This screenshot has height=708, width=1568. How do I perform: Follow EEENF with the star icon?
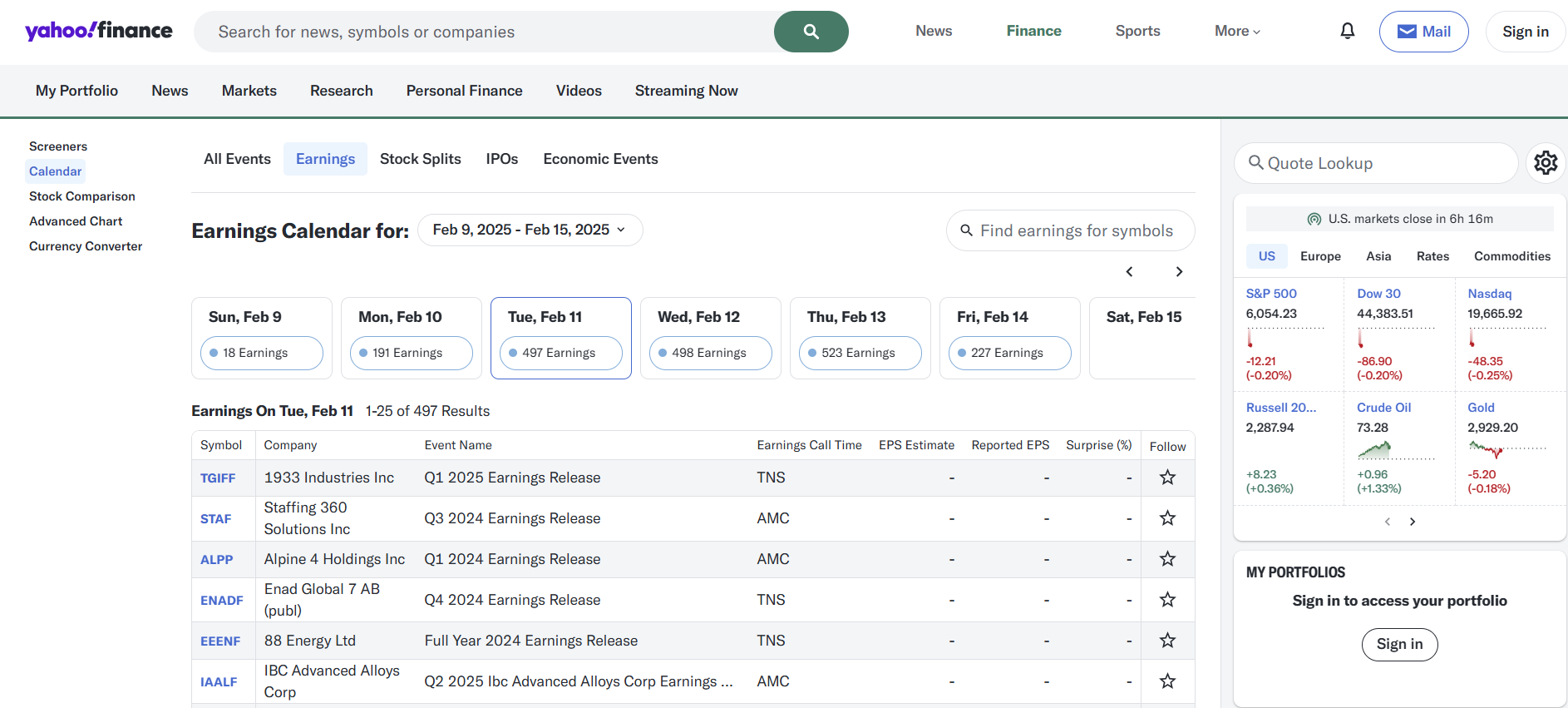1167,641
